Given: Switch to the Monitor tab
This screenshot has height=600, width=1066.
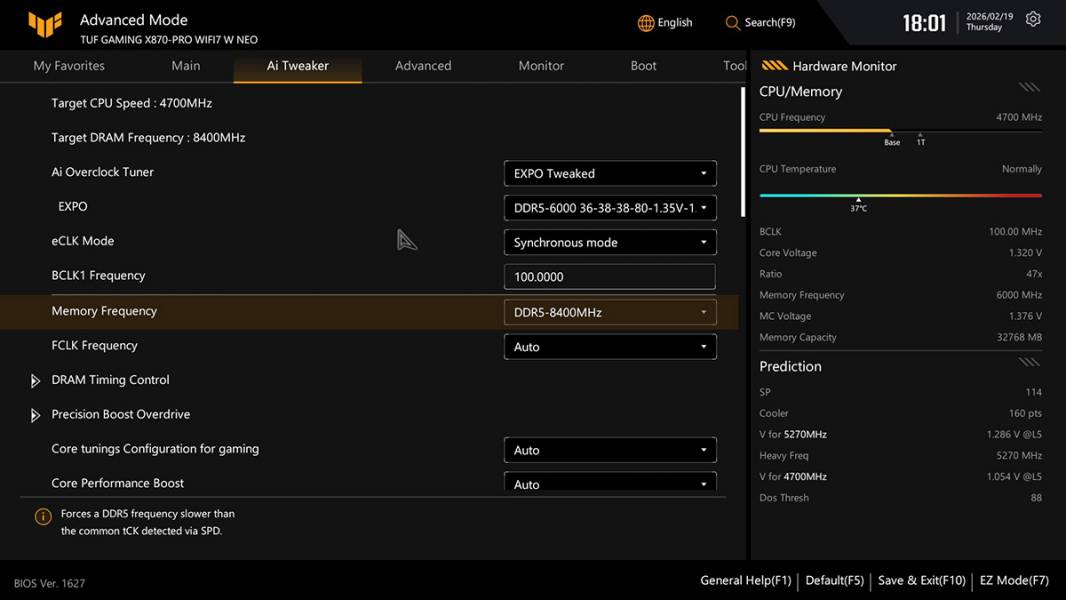Looking at the screenshot, I should tap(541, 66).
